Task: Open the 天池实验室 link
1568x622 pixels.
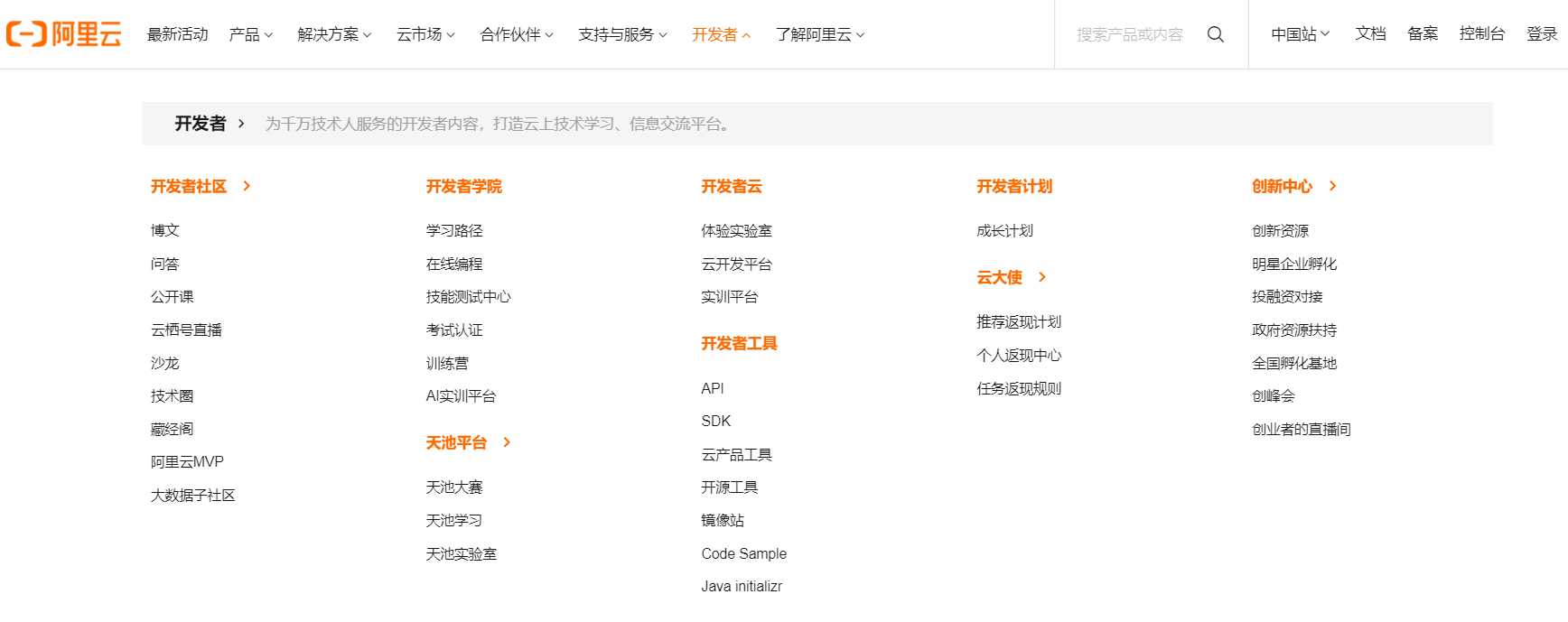Action: coord(462,553)
